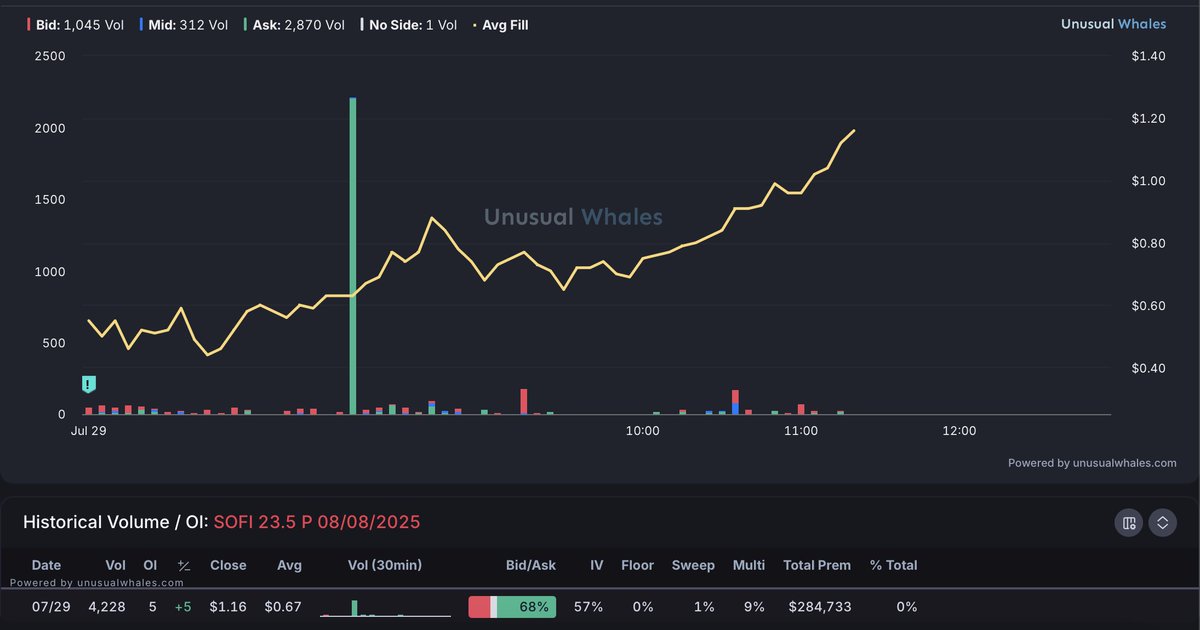
Task: Sort by the Total Prem column header
Action: 817,565
